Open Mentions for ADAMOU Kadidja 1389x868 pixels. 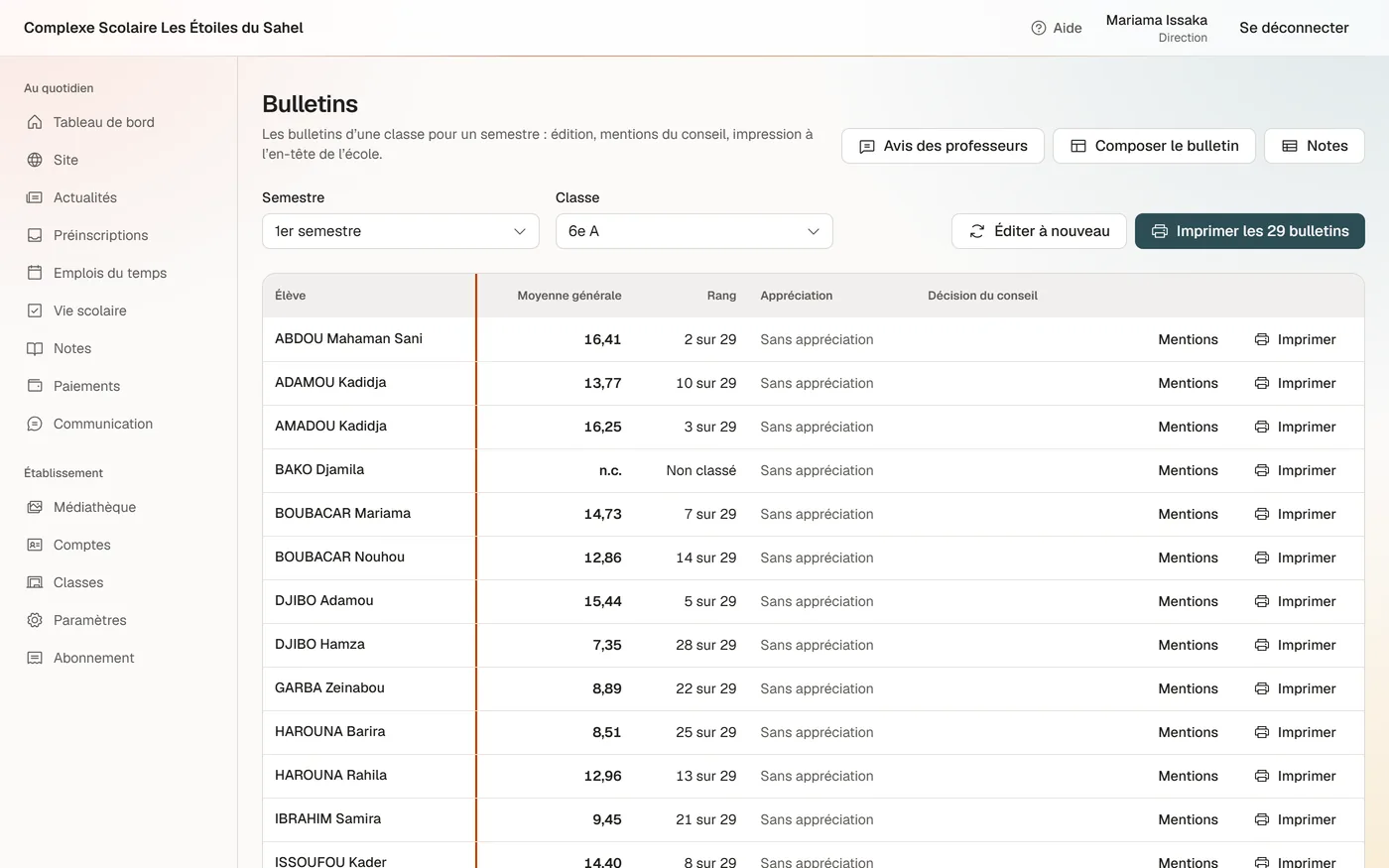[x=1188, y=383]
